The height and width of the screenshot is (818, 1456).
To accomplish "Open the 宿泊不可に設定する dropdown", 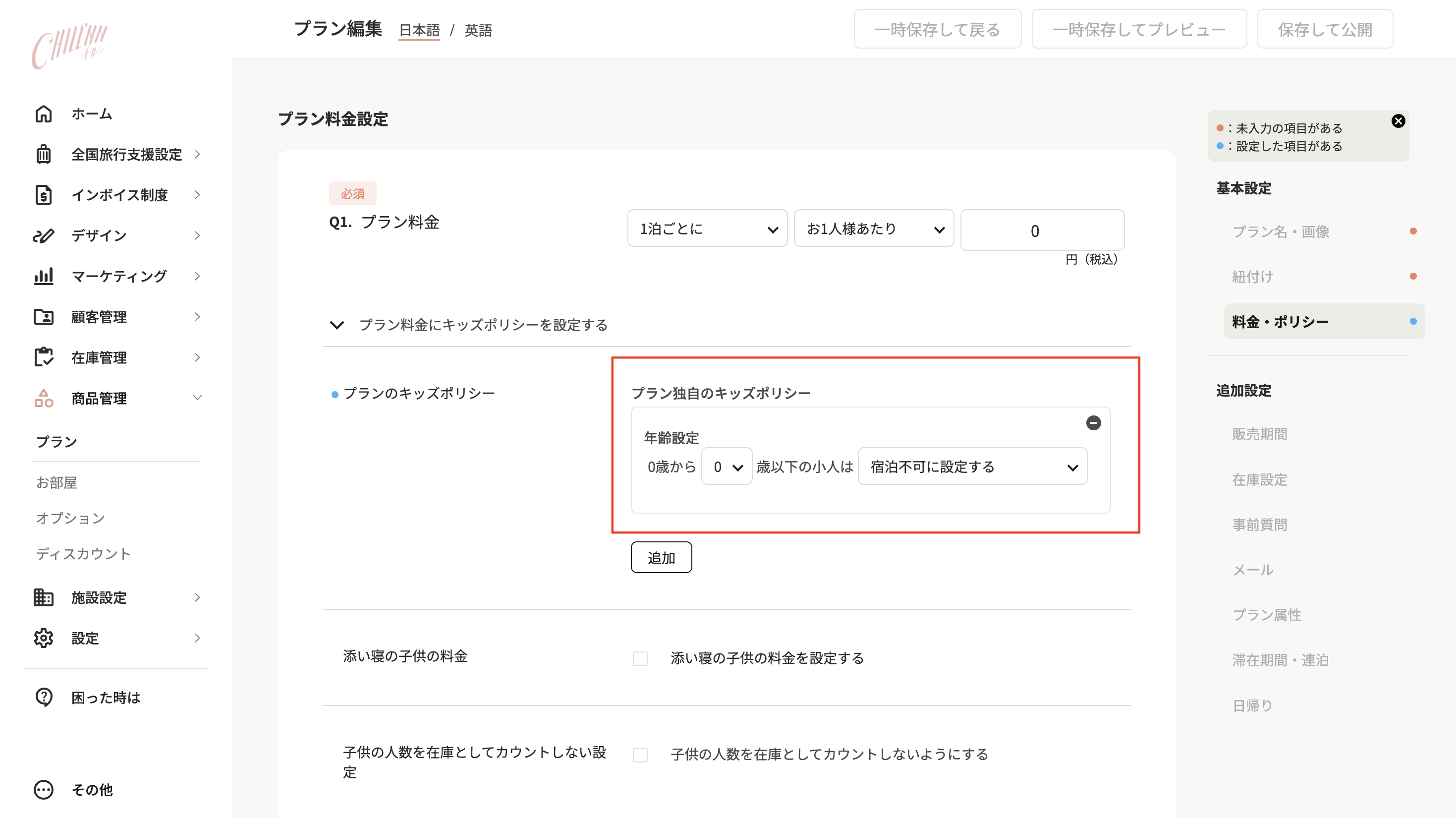I will tap(972, 467).
